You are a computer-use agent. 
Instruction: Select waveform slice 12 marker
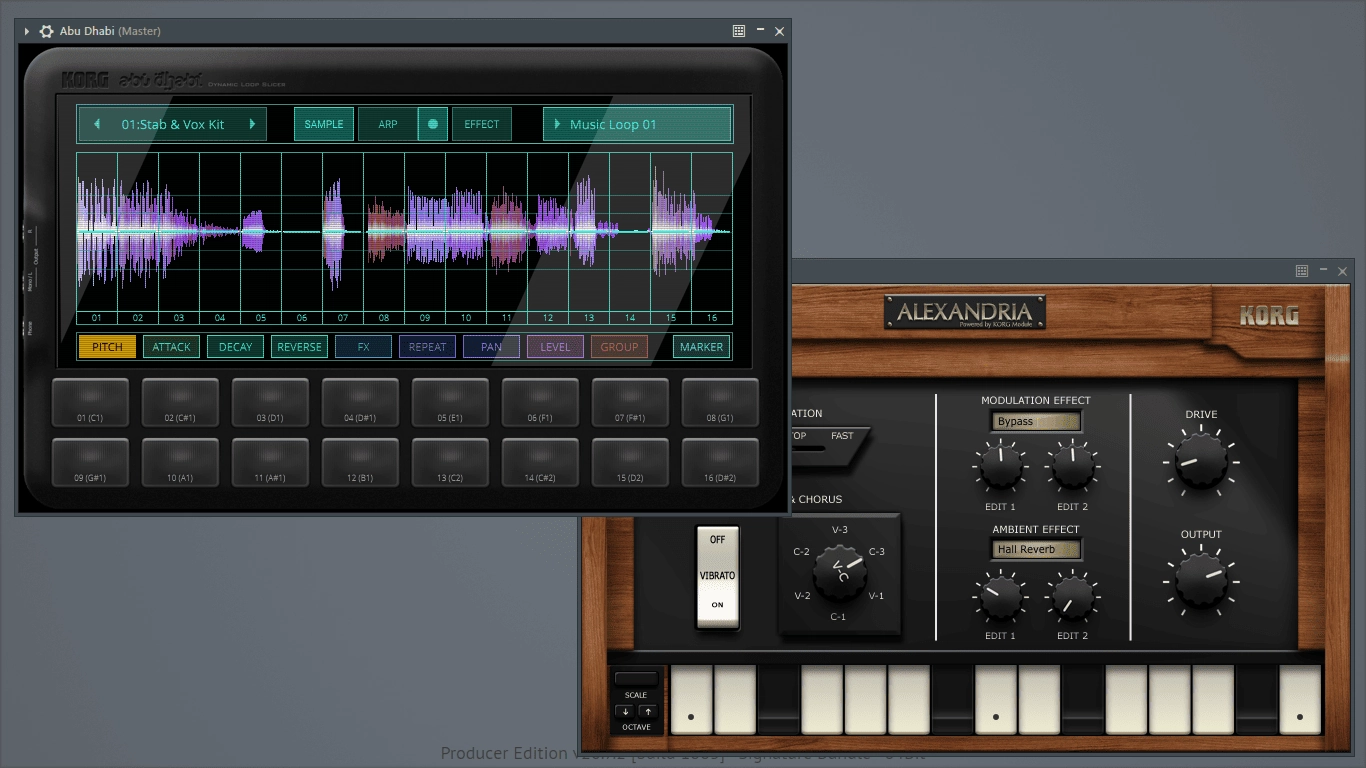pos(548,318)
